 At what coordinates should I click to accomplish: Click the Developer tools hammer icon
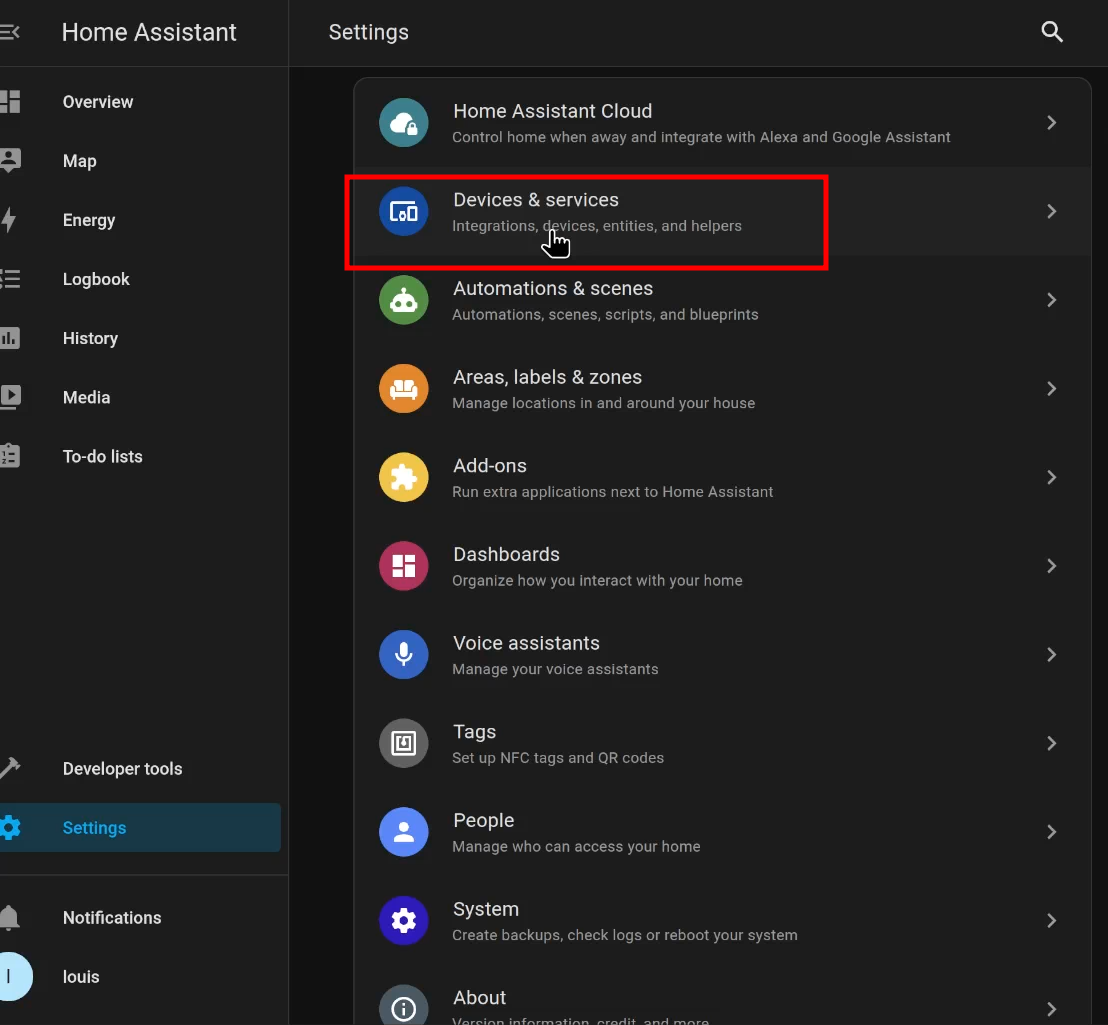coord(10,768)
